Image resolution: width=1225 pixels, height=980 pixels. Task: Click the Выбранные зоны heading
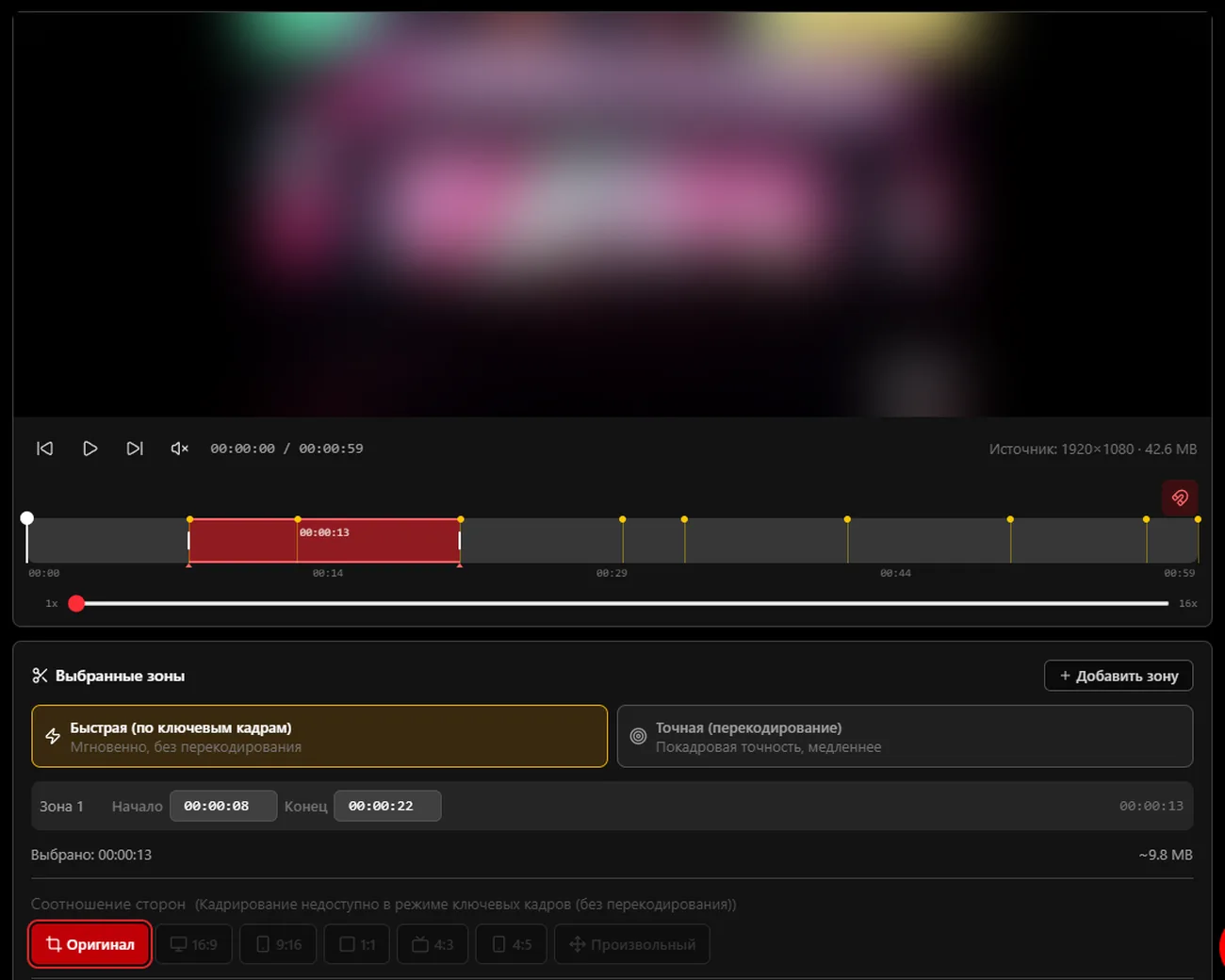(120, 676)
